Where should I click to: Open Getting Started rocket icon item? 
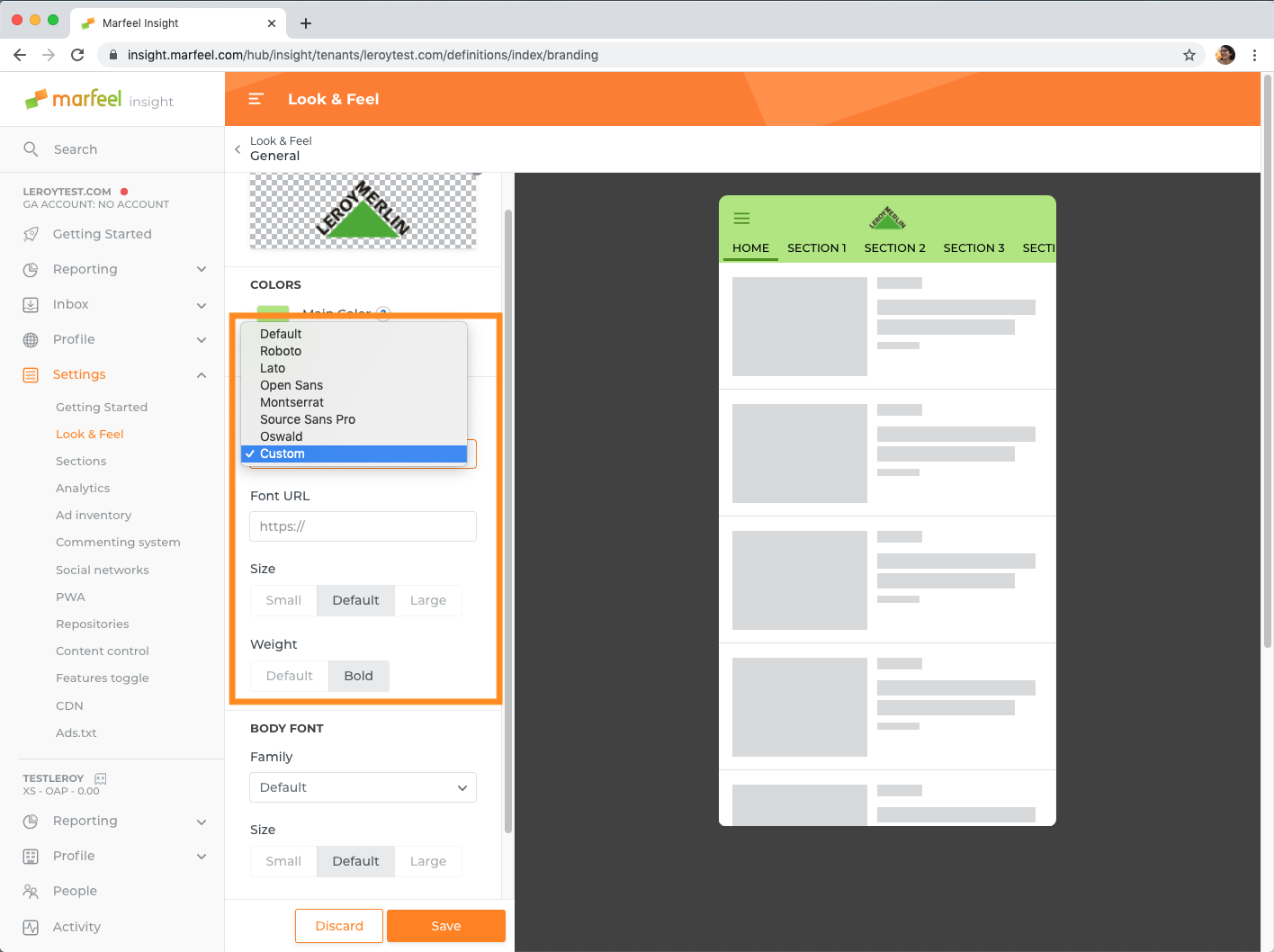pyautogui.click(x=31, y=234)
